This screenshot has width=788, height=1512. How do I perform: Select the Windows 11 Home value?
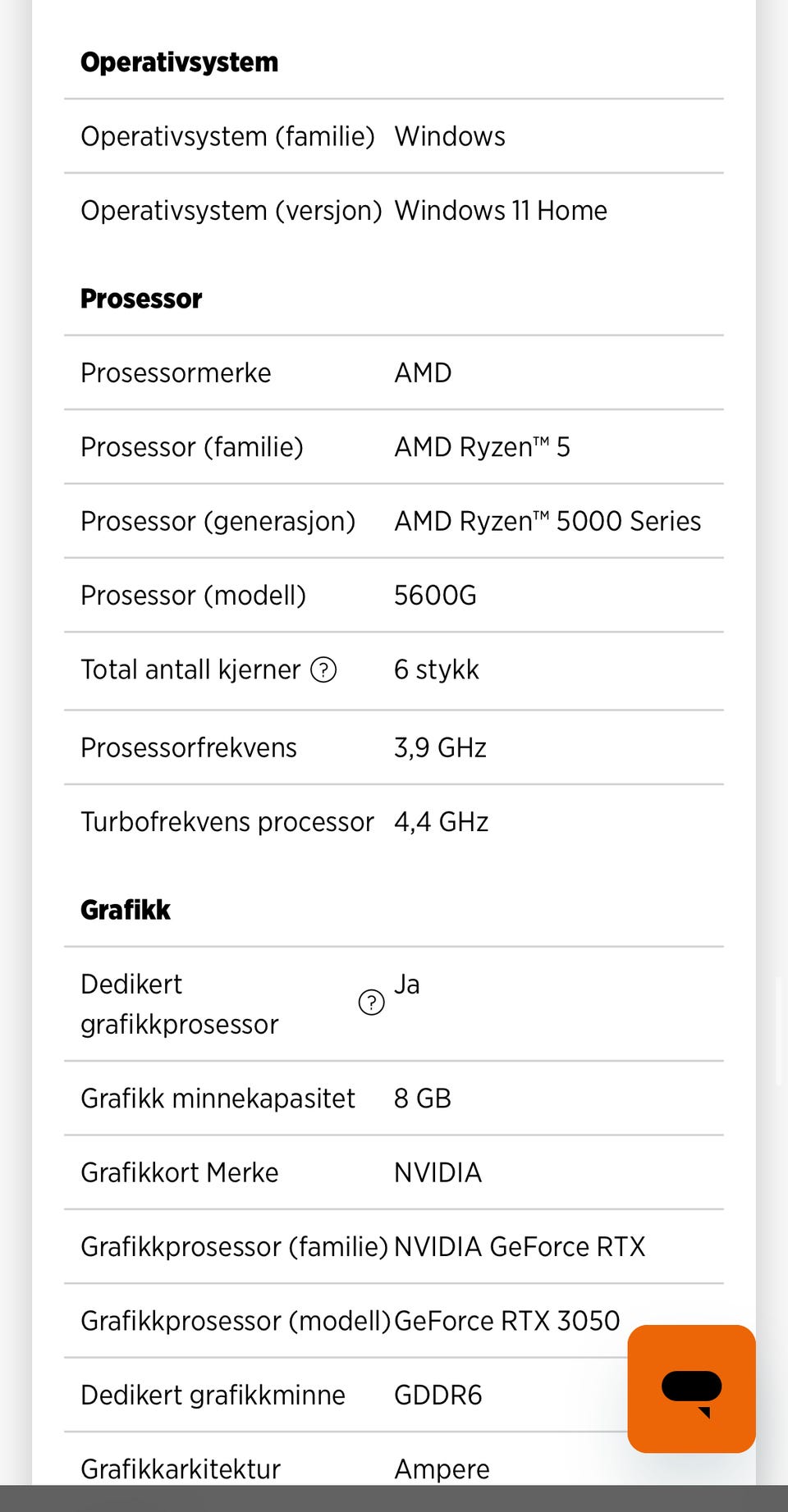(x=501, y=211)
